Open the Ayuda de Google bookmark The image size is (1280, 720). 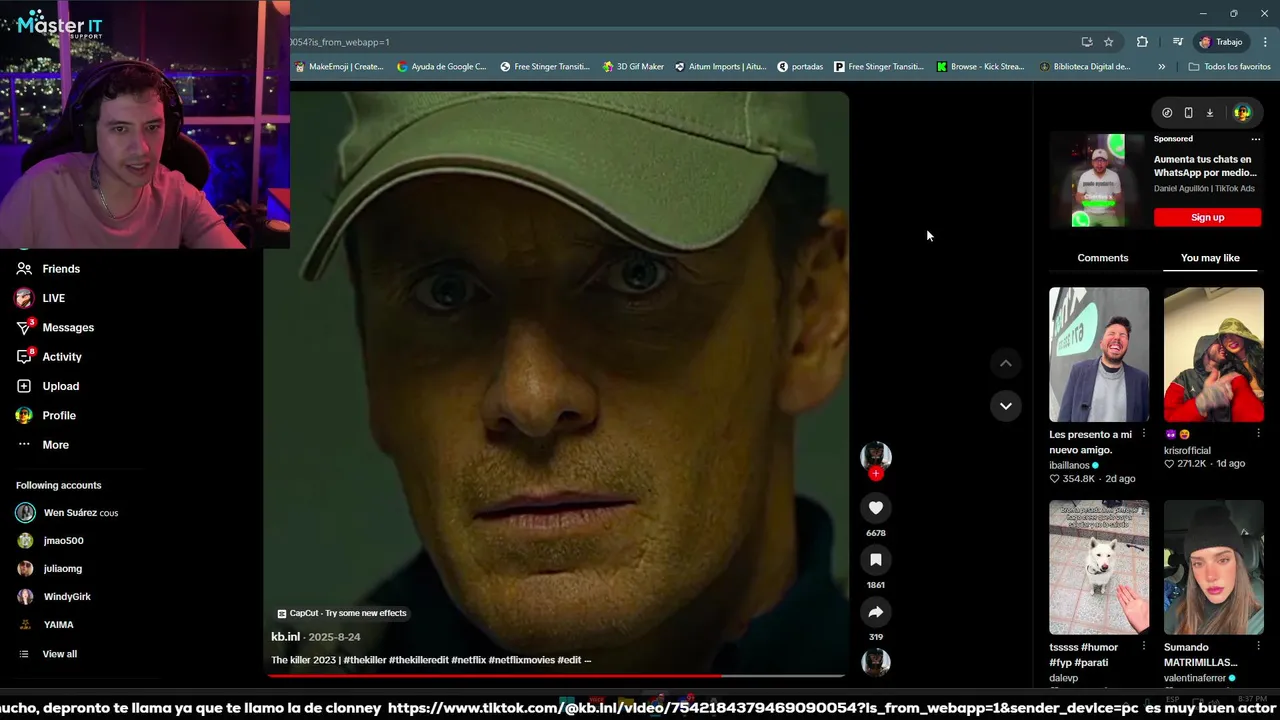tap(441, 67)
